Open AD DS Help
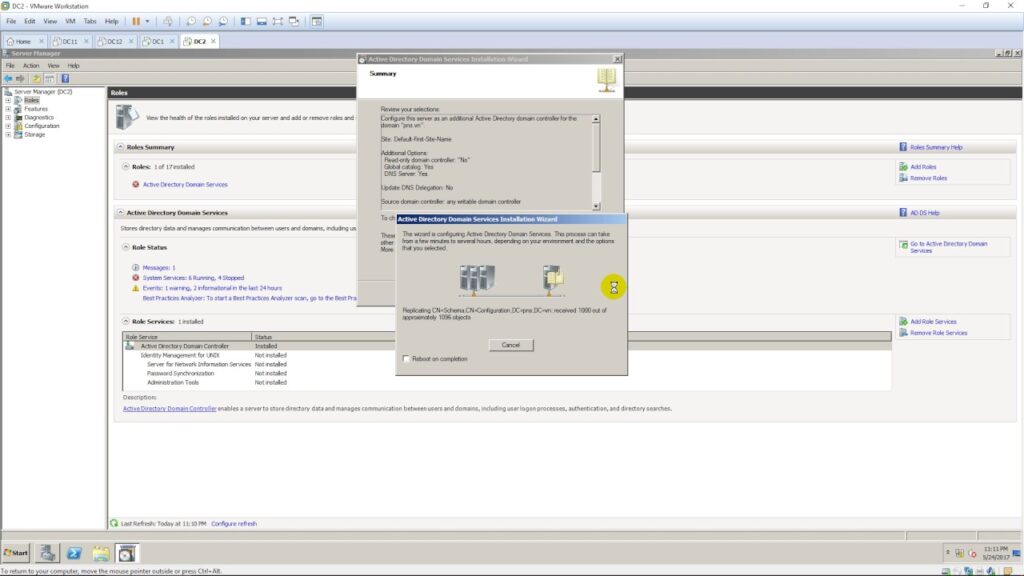The height and width of the screenshot is (576, 1024). (924, 213)
